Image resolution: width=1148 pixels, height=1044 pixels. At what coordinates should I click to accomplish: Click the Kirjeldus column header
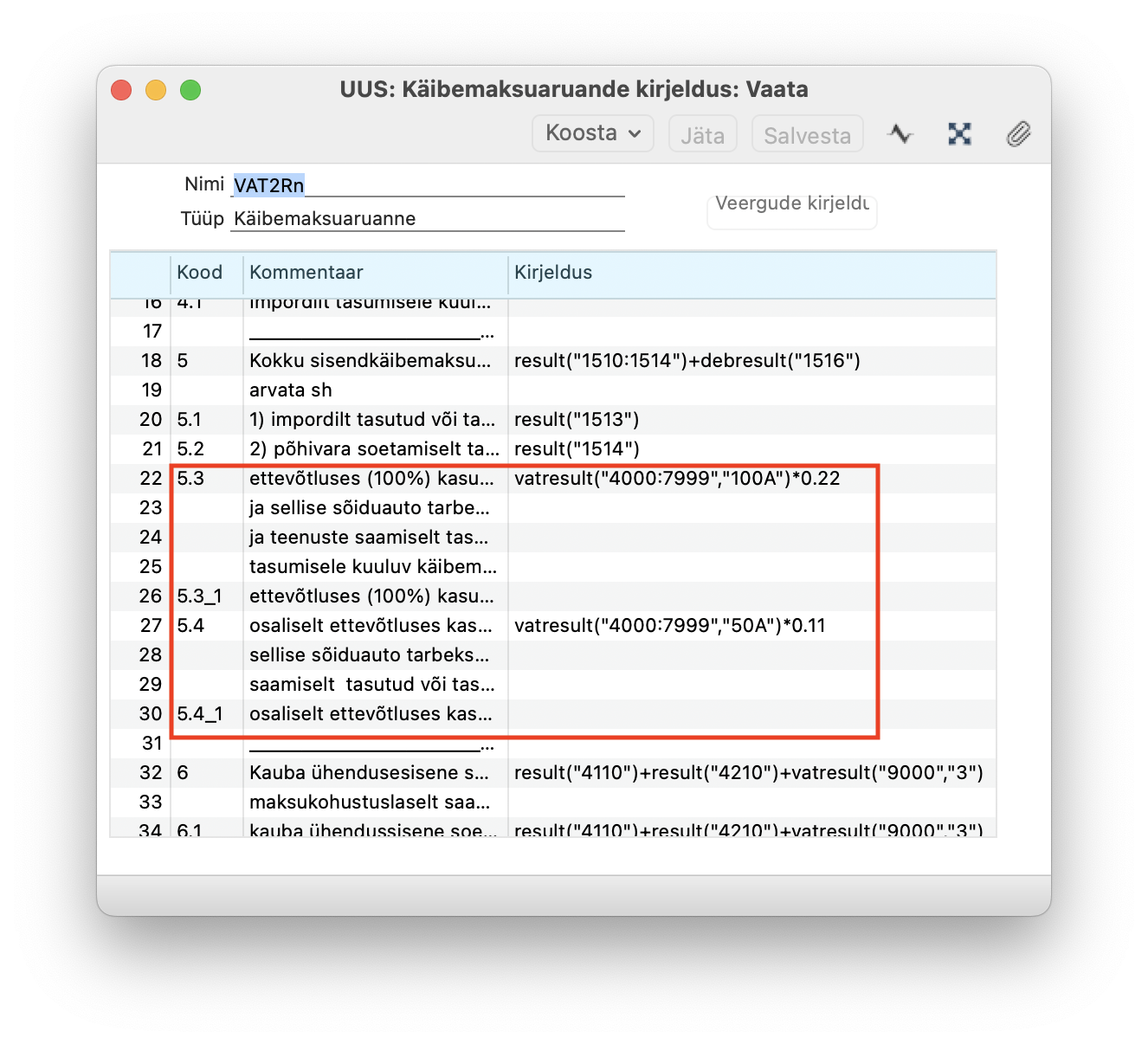[x=553, y=273]
